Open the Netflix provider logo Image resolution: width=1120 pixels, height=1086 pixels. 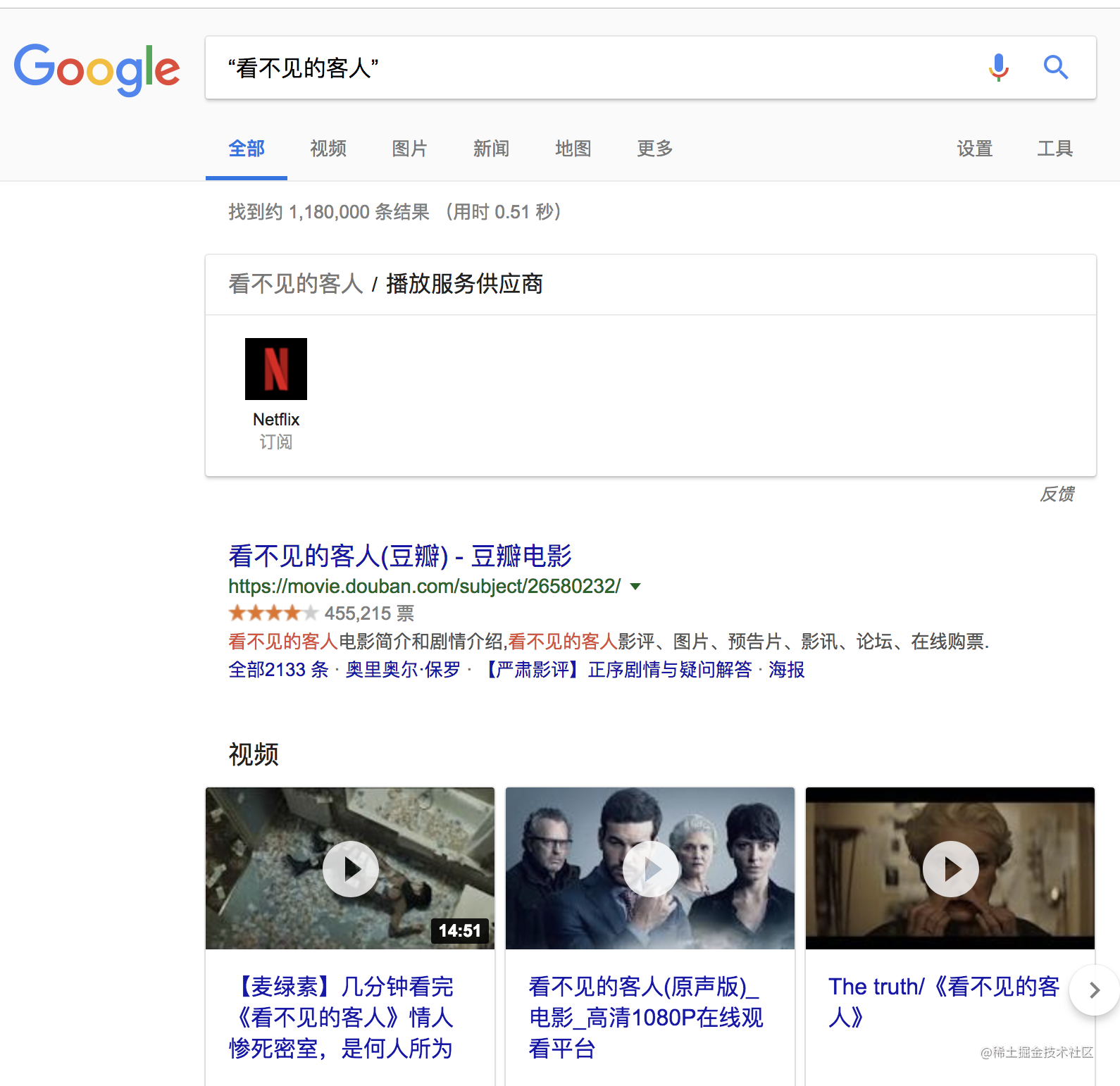(x=276, y=369)
